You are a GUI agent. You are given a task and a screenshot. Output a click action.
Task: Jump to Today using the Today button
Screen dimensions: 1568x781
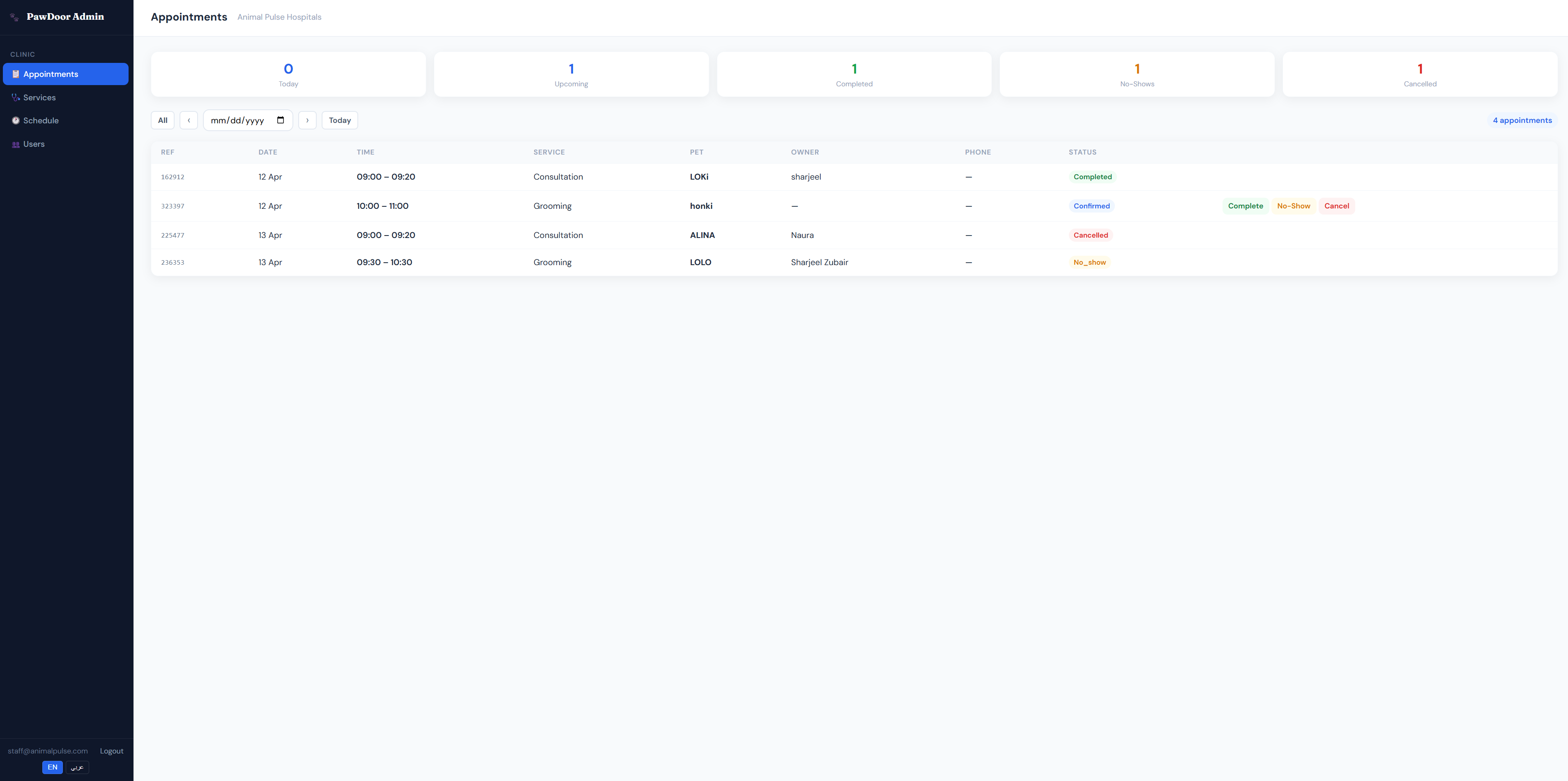pyautogui.click(x=339, y=120)
